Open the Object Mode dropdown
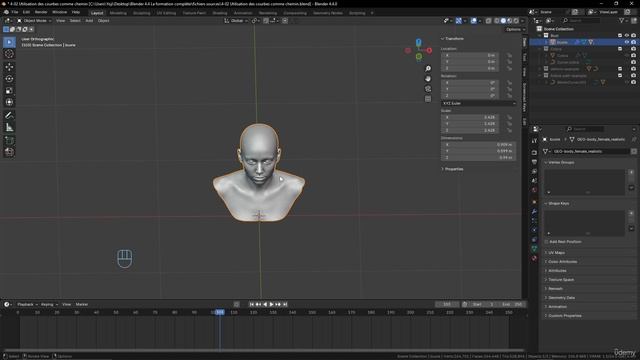Screen dimensions: 640x360 click(x=34, y=20)
